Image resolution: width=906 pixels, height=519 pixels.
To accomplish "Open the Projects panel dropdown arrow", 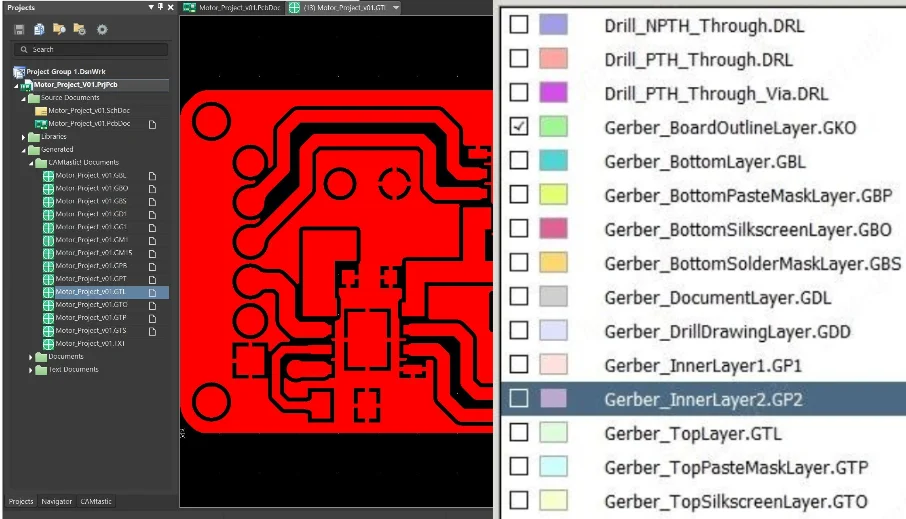I will pos(150,8).
